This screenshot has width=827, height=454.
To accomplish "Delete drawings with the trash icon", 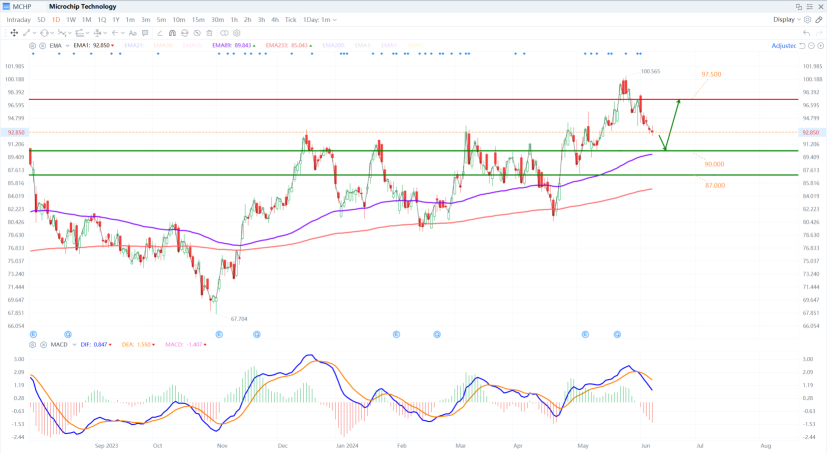I will [209, 33].
